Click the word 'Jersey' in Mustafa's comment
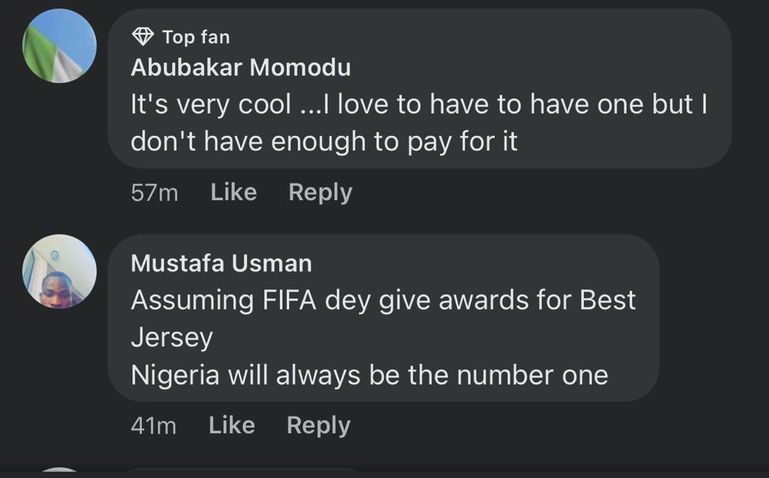The height and width of the screenshot is (478, 769). coord(171,337)
